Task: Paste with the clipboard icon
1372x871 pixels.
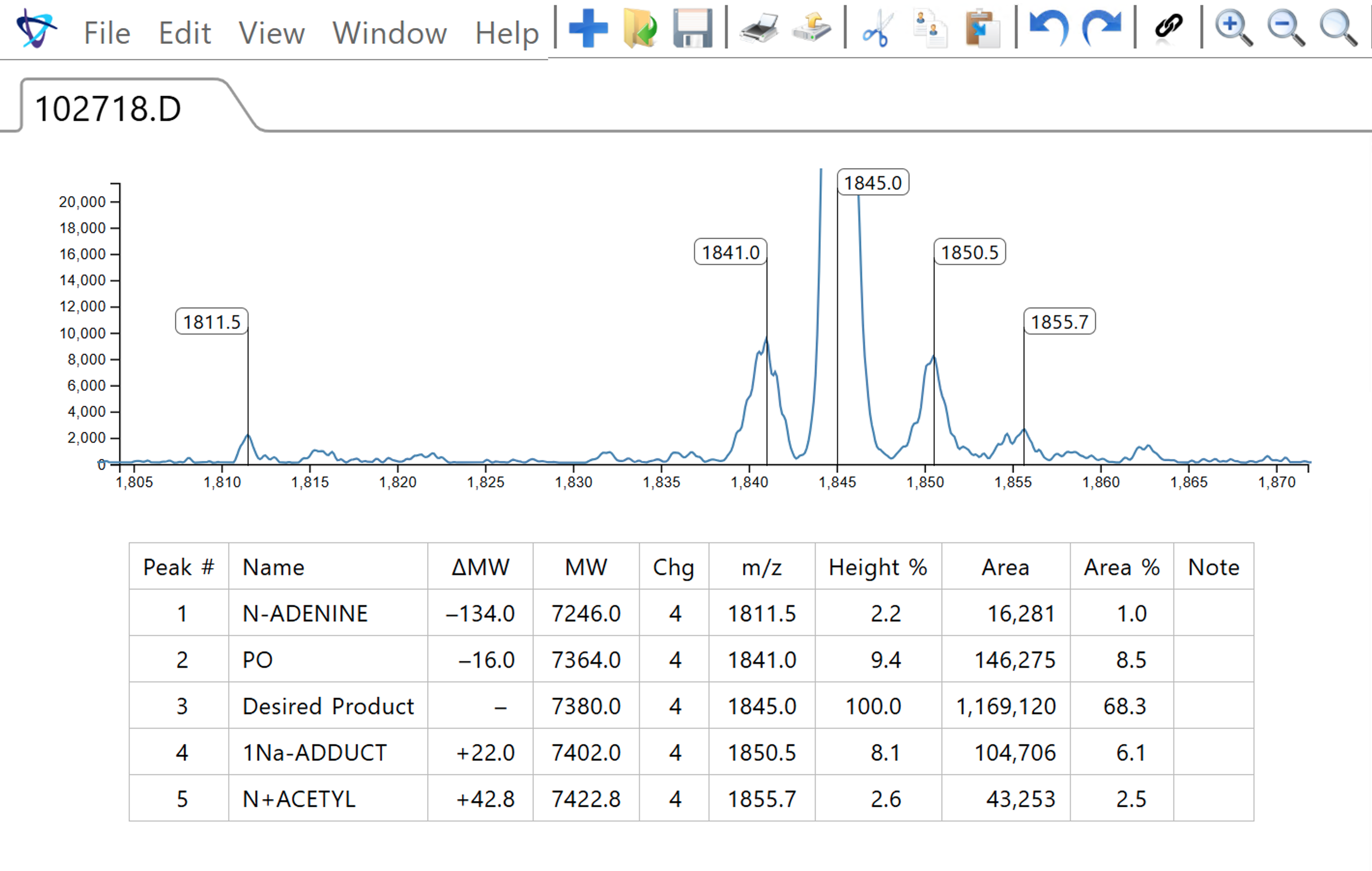Action: pos(982,29)
